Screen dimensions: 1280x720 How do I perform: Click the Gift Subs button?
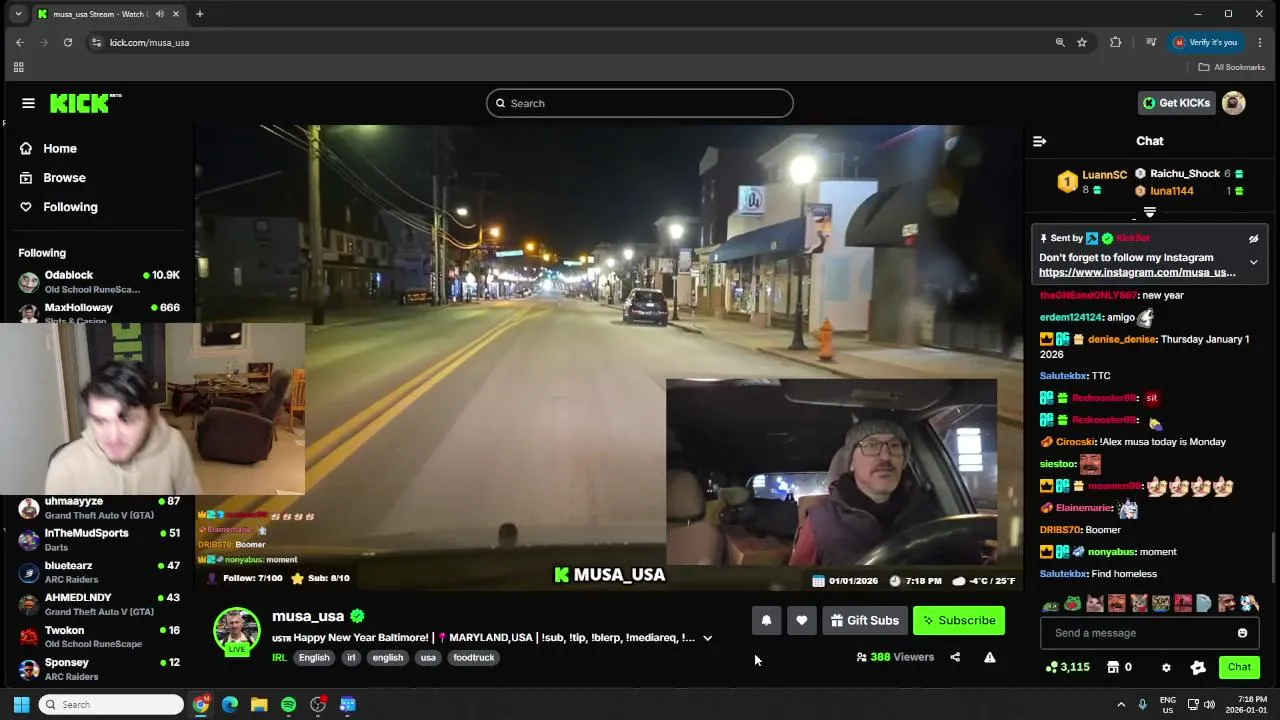tap(865, 620)
